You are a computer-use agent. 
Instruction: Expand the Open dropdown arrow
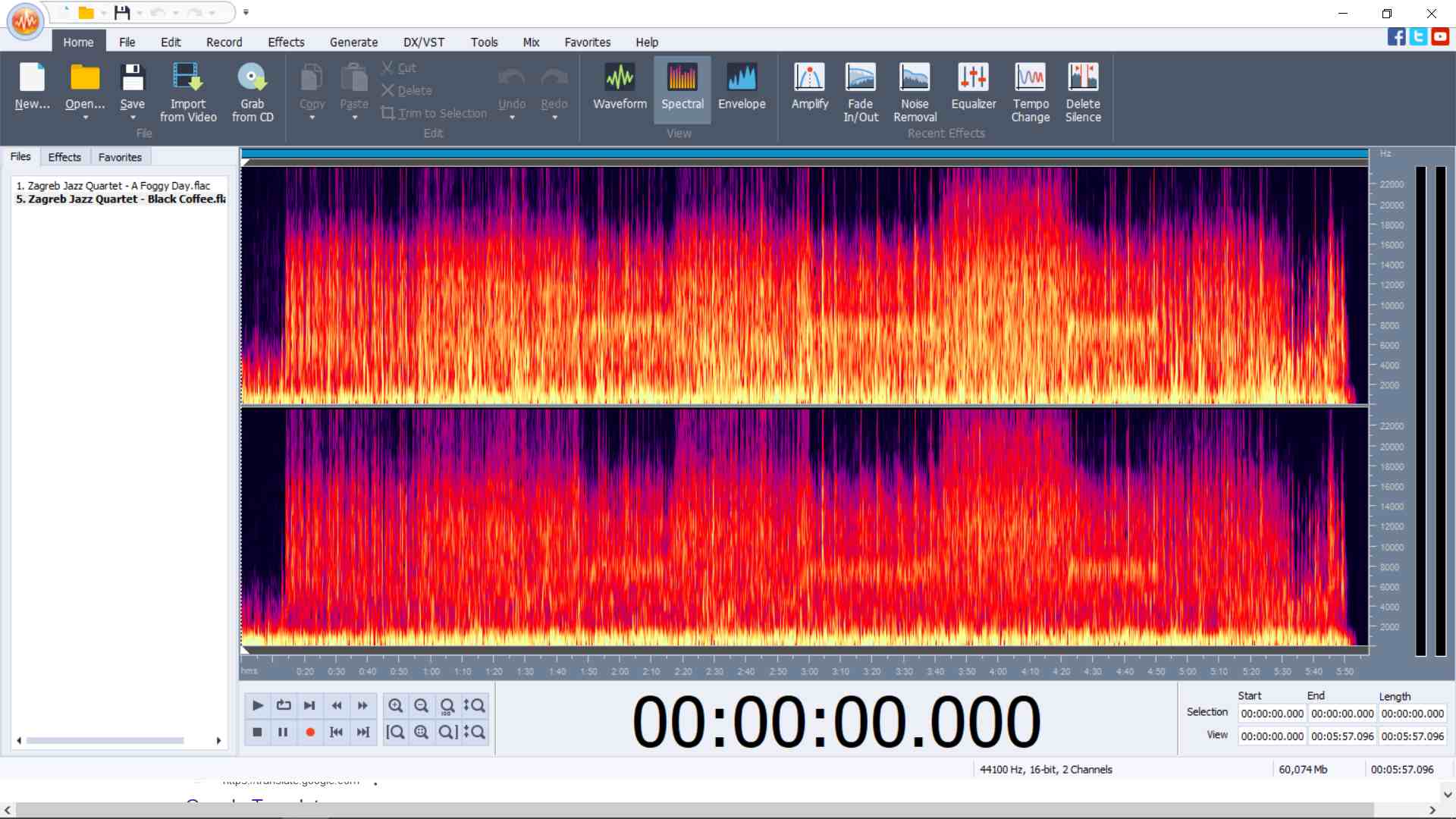point(85,118)
